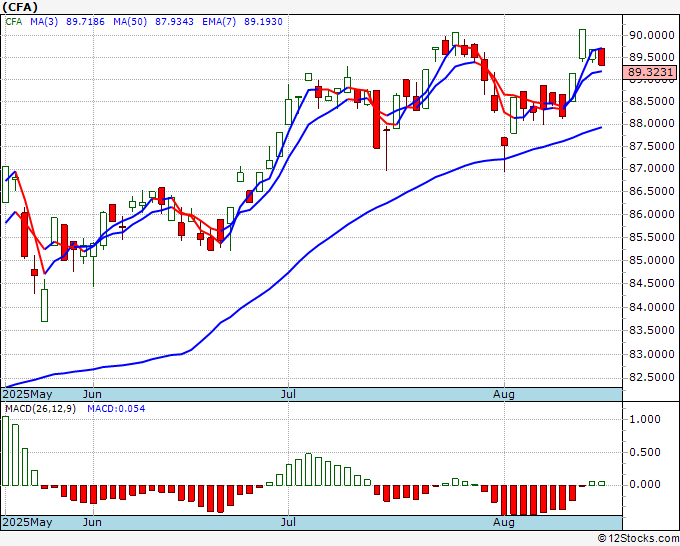This screenshot has height=546, width=680.
Task: Click the 0.500 MACD axis label
Action: pos(644,452)
